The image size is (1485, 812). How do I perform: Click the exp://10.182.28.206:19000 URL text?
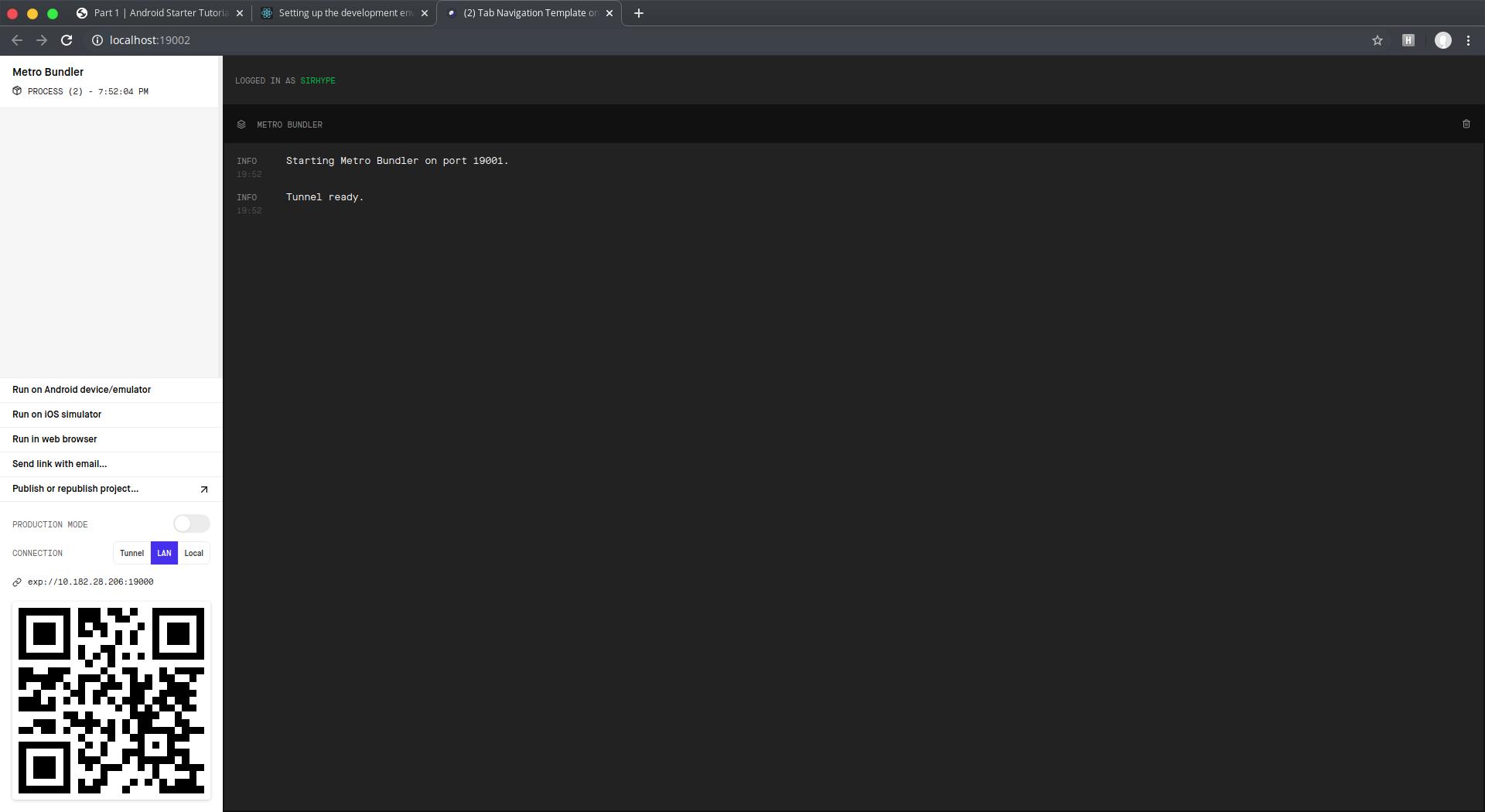point(90,582)
